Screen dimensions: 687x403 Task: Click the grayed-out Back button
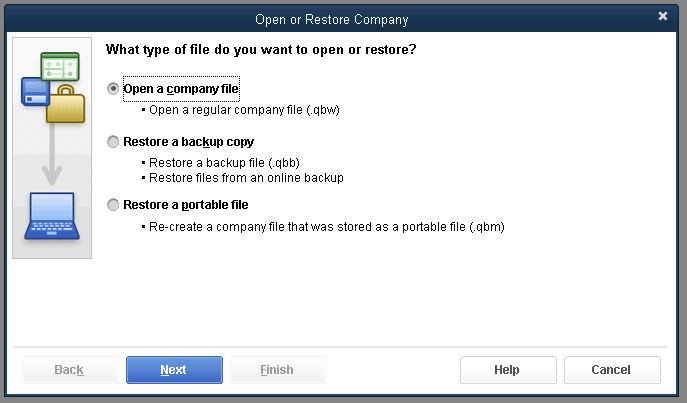70,370
